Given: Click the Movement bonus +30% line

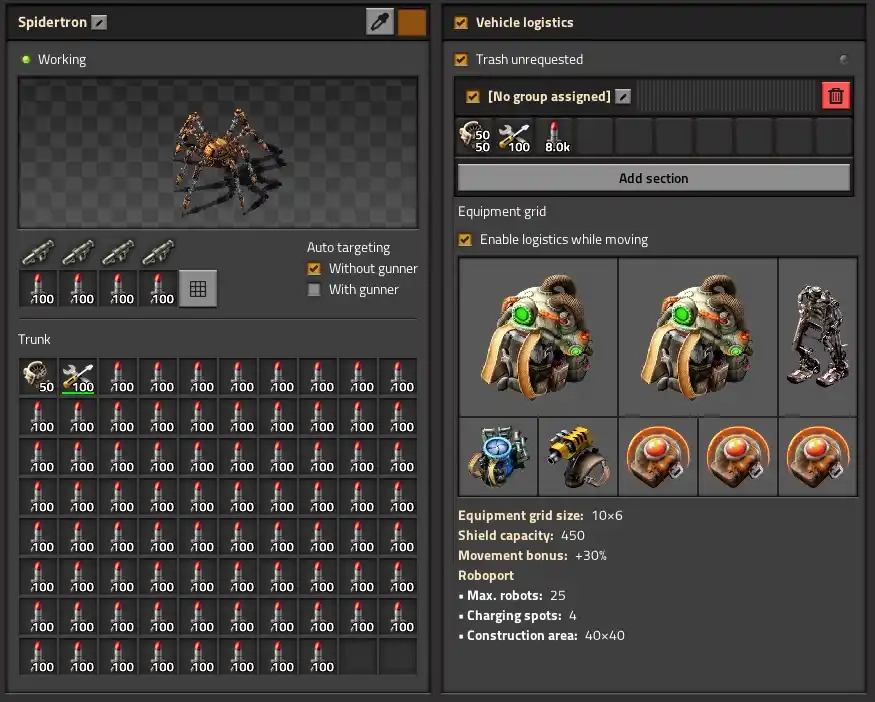Looking at the screenshot, I should 532,555.
